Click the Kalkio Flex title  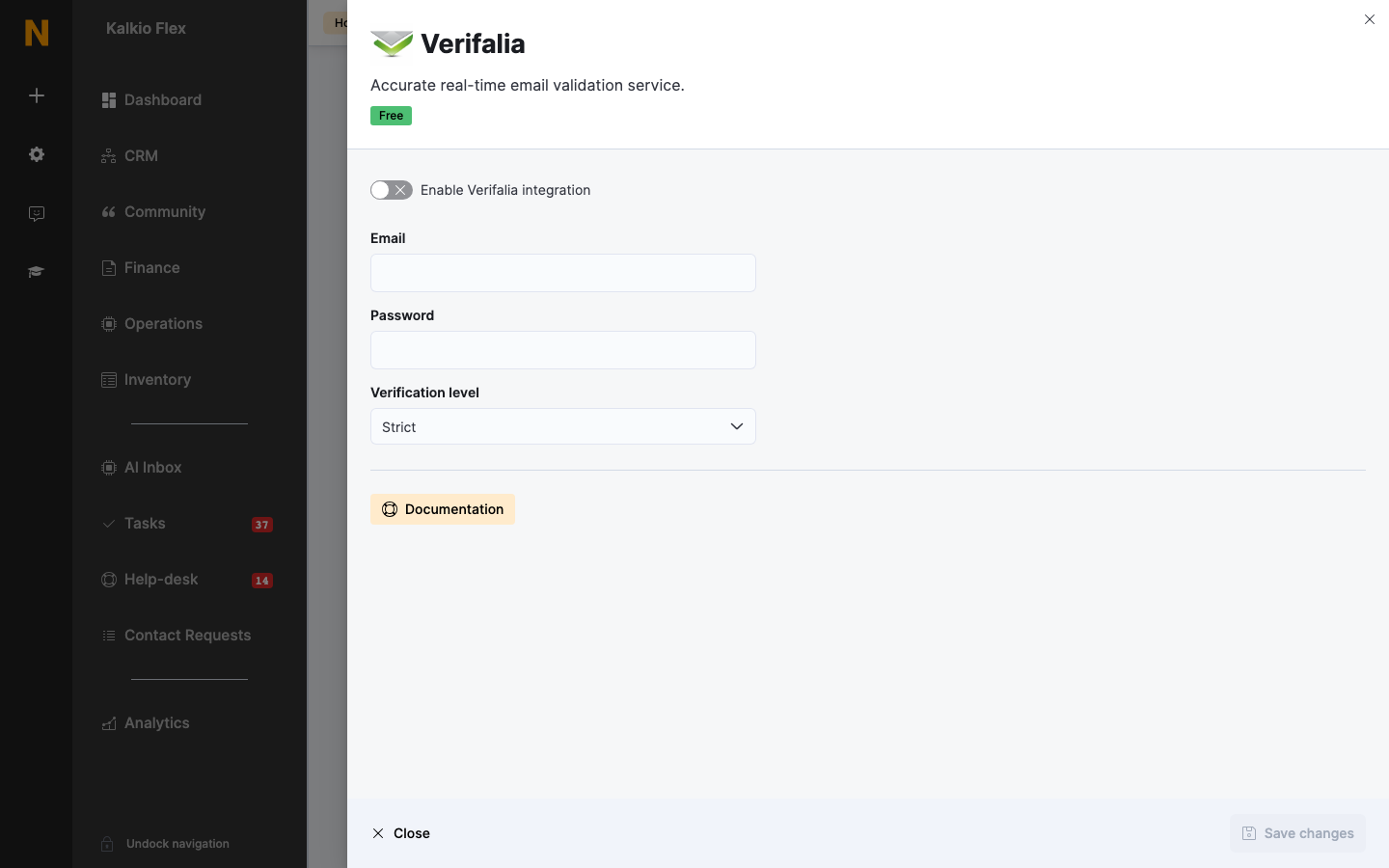point(146,29)
